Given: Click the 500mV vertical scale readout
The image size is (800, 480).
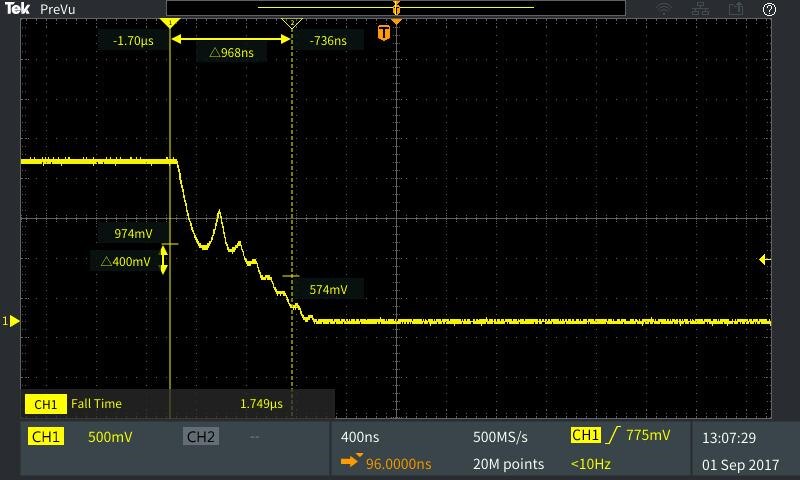Looking at the screenshot, I should [x=110, y=437].
